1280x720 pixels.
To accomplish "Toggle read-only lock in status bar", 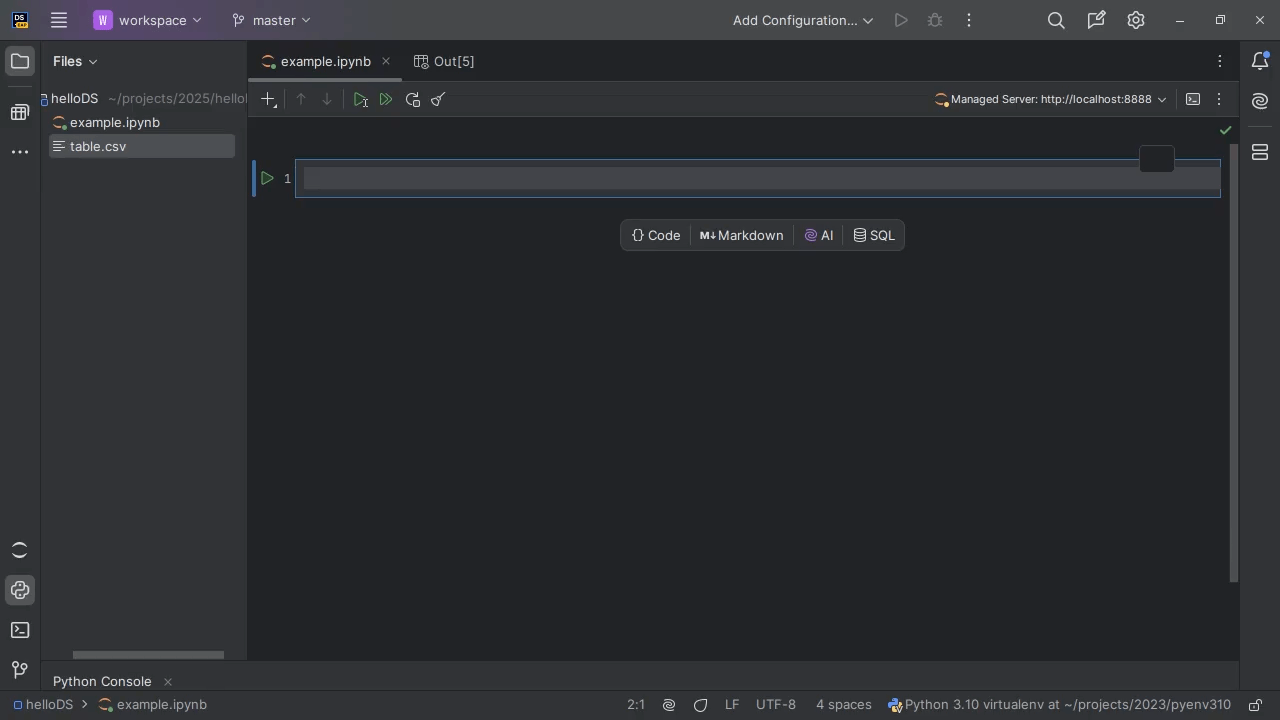I will pos(1255,705).
